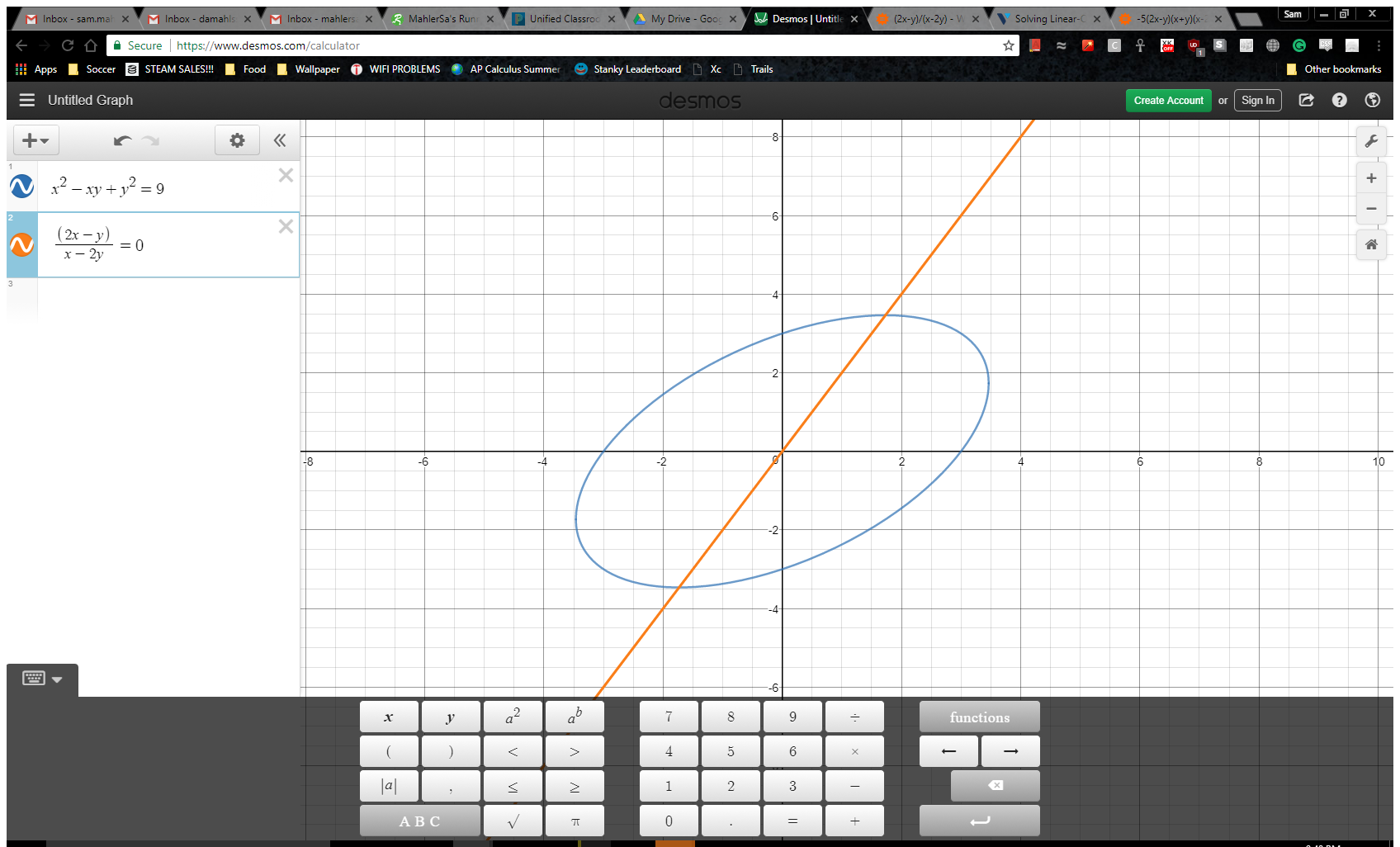Tap the greater-than-or-equal key

[575, 787]
